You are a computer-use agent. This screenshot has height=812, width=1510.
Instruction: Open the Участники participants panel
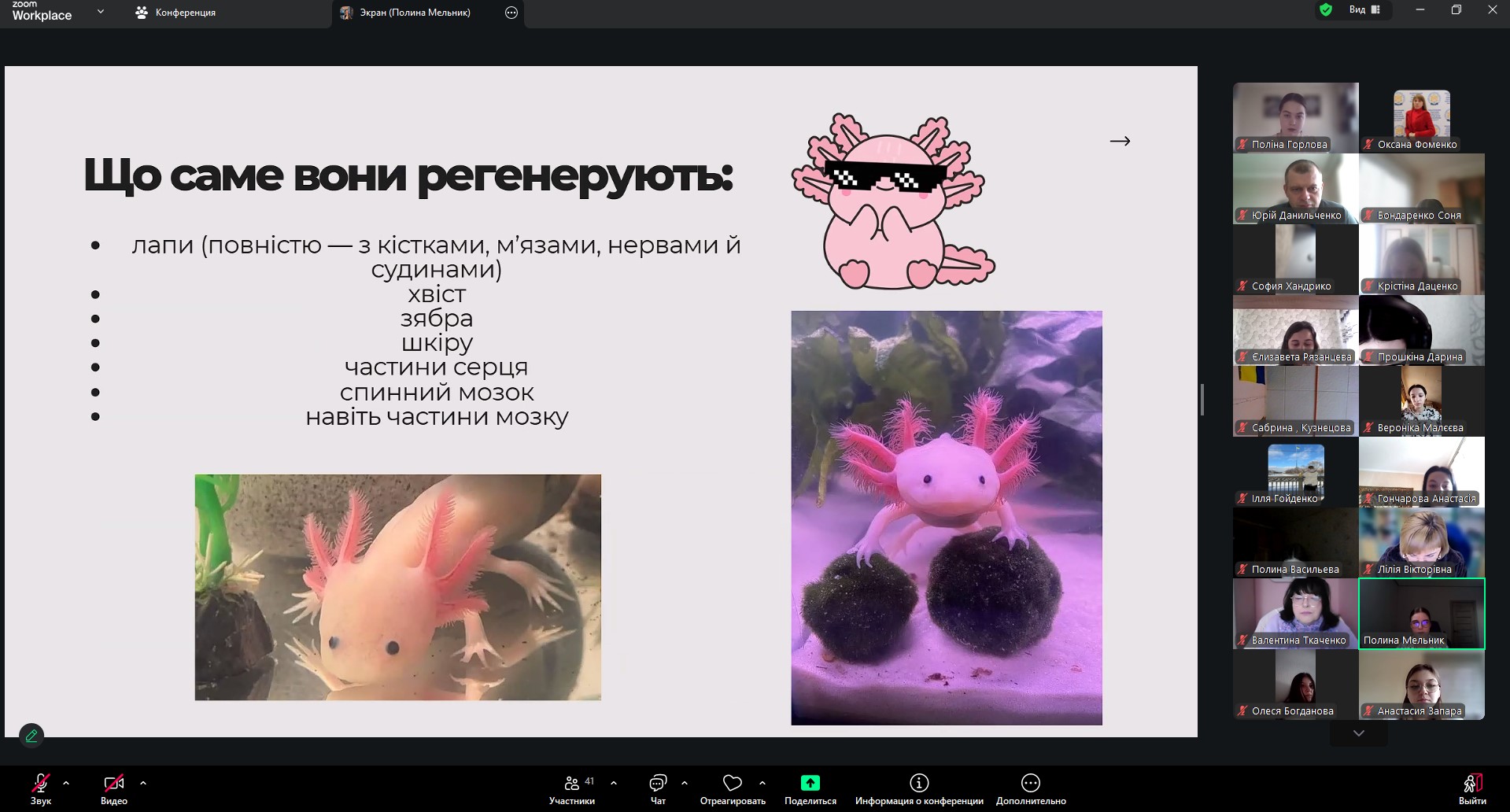coord(572,788)
